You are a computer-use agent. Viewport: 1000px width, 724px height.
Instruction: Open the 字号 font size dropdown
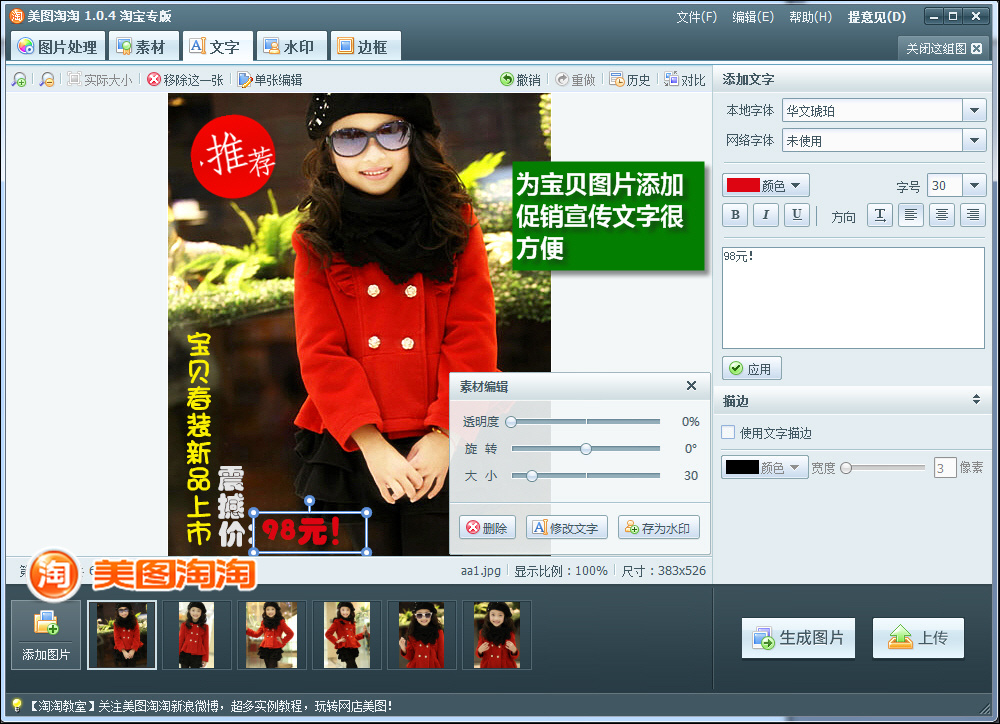point(974,186)
